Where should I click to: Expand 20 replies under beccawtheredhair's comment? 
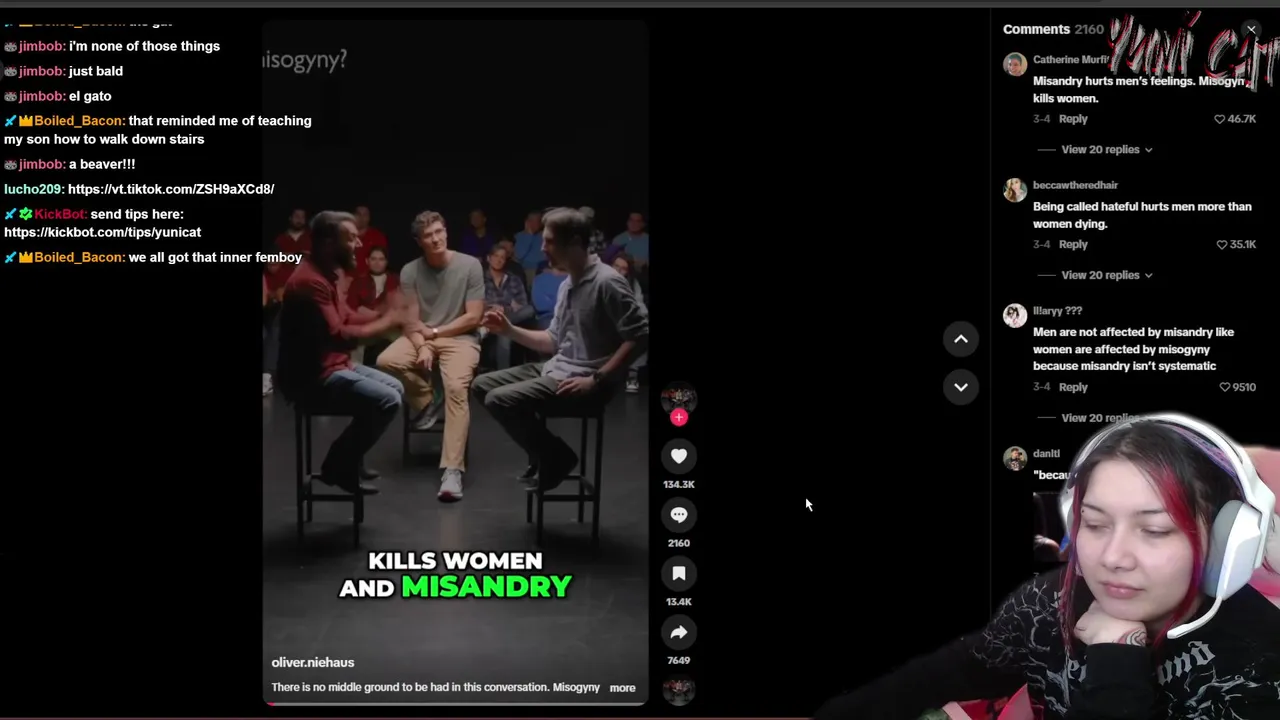click(1106, 275)
